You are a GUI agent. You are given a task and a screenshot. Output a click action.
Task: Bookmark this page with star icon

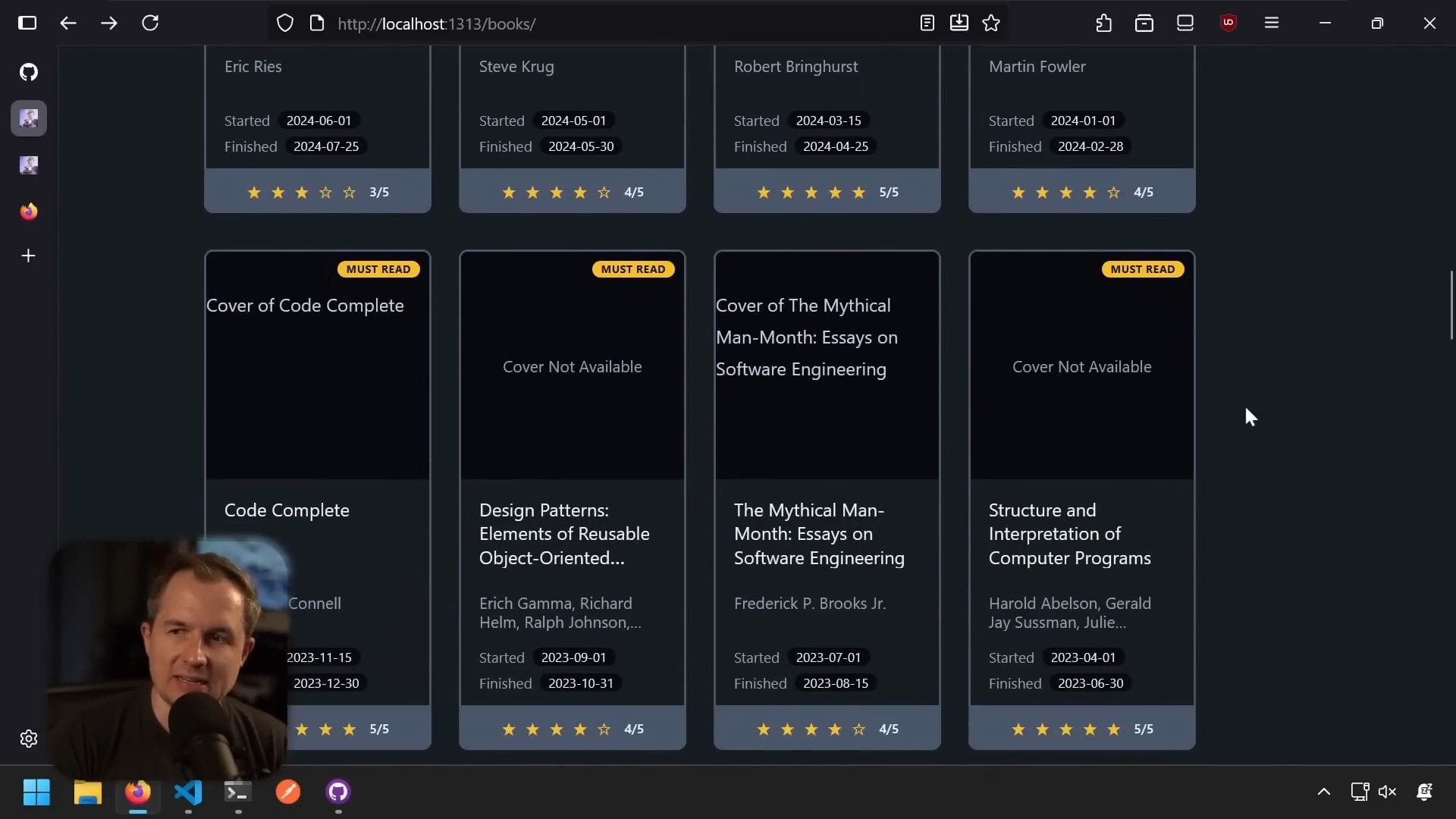point(991,23)
